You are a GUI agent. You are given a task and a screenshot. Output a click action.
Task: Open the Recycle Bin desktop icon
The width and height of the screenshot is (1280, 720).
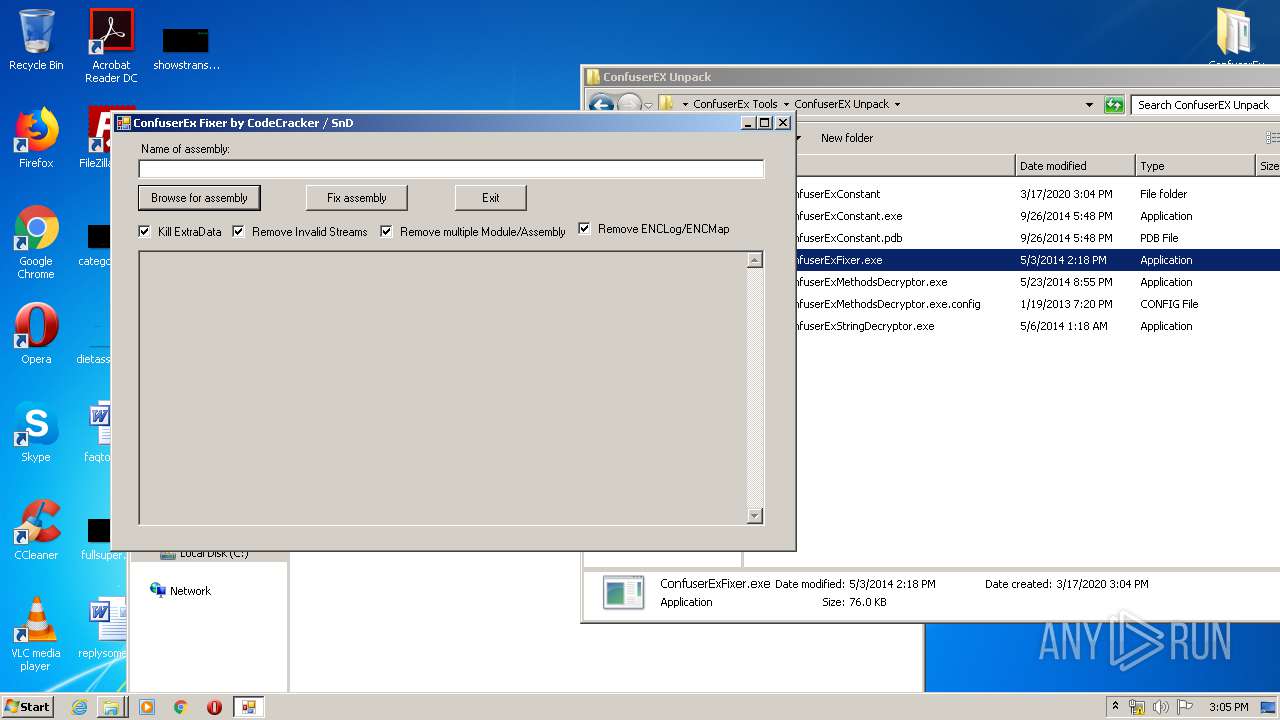click(x=36, y=40)
